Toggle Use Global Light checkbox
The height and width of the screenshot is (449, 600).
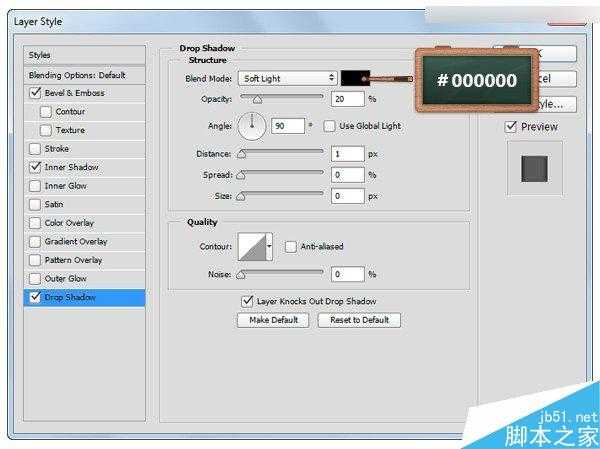(x=330, y=126)
